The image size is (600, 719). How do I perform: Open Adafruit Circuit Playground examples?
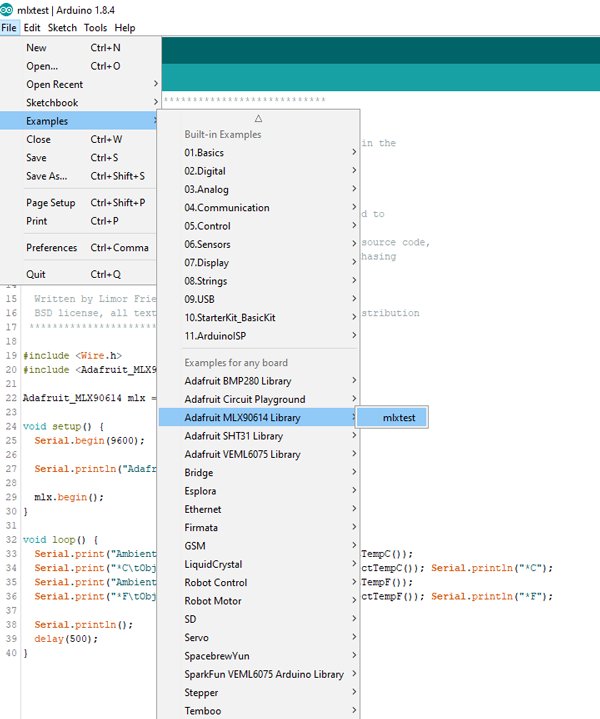coord(259,399)
